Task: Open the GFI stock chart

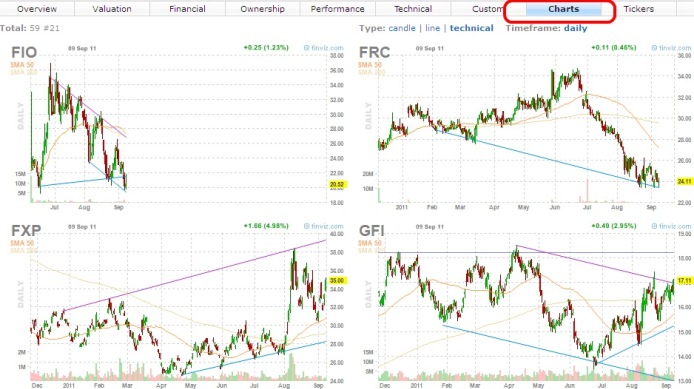Action: click(525, 305)
